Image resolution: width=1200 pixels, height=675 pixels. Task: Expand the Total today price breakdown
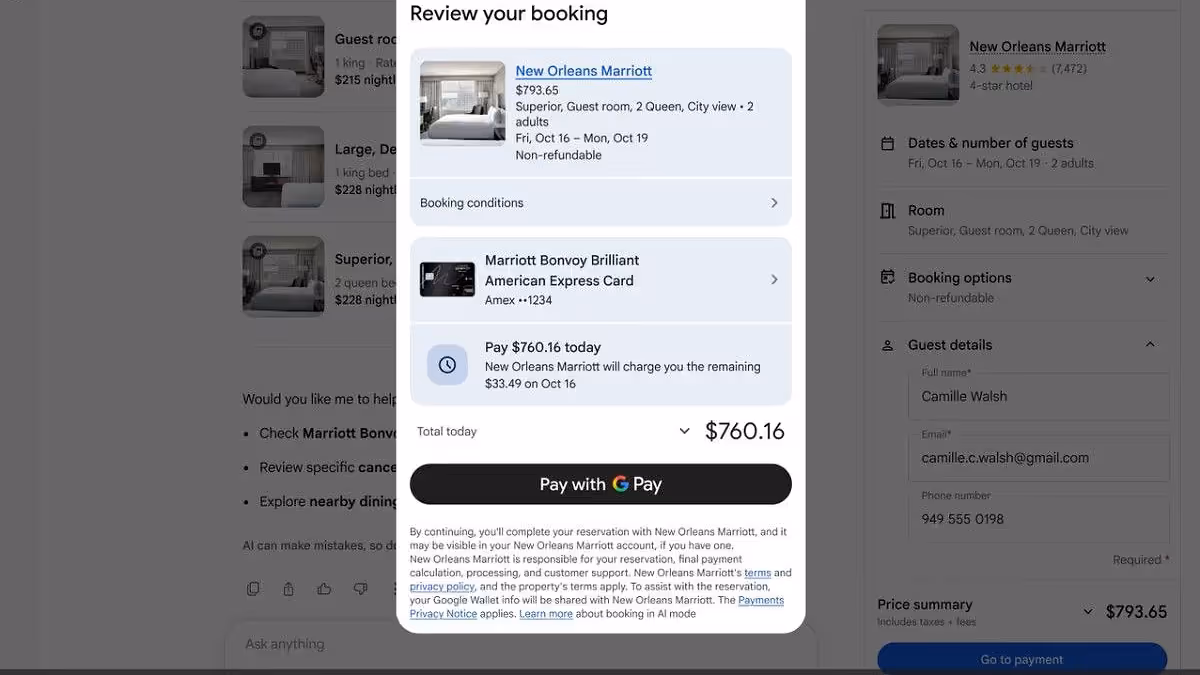pyautogui.click(x=685, y=431)
